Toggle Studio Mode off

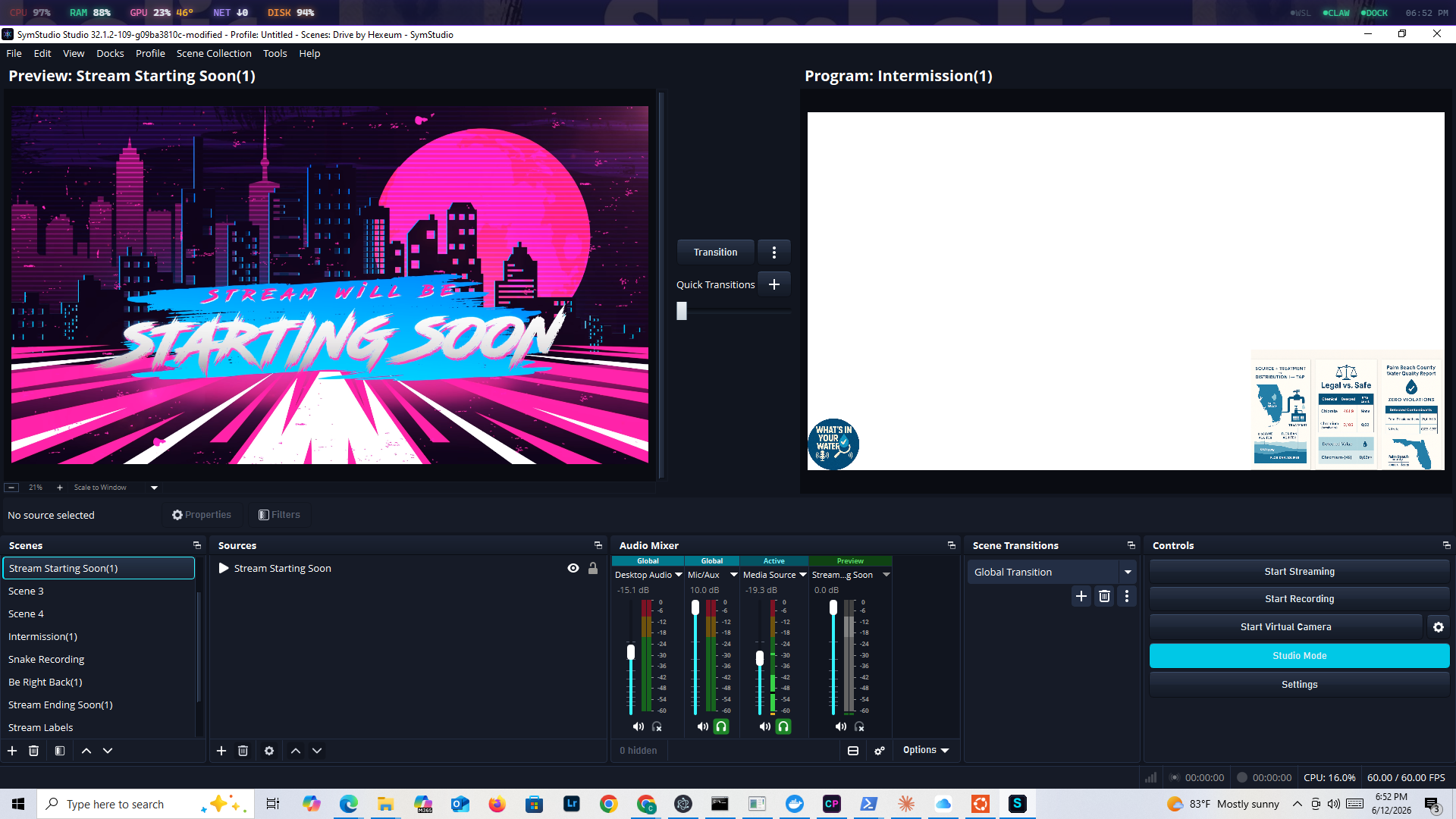tap(1299, 656)
